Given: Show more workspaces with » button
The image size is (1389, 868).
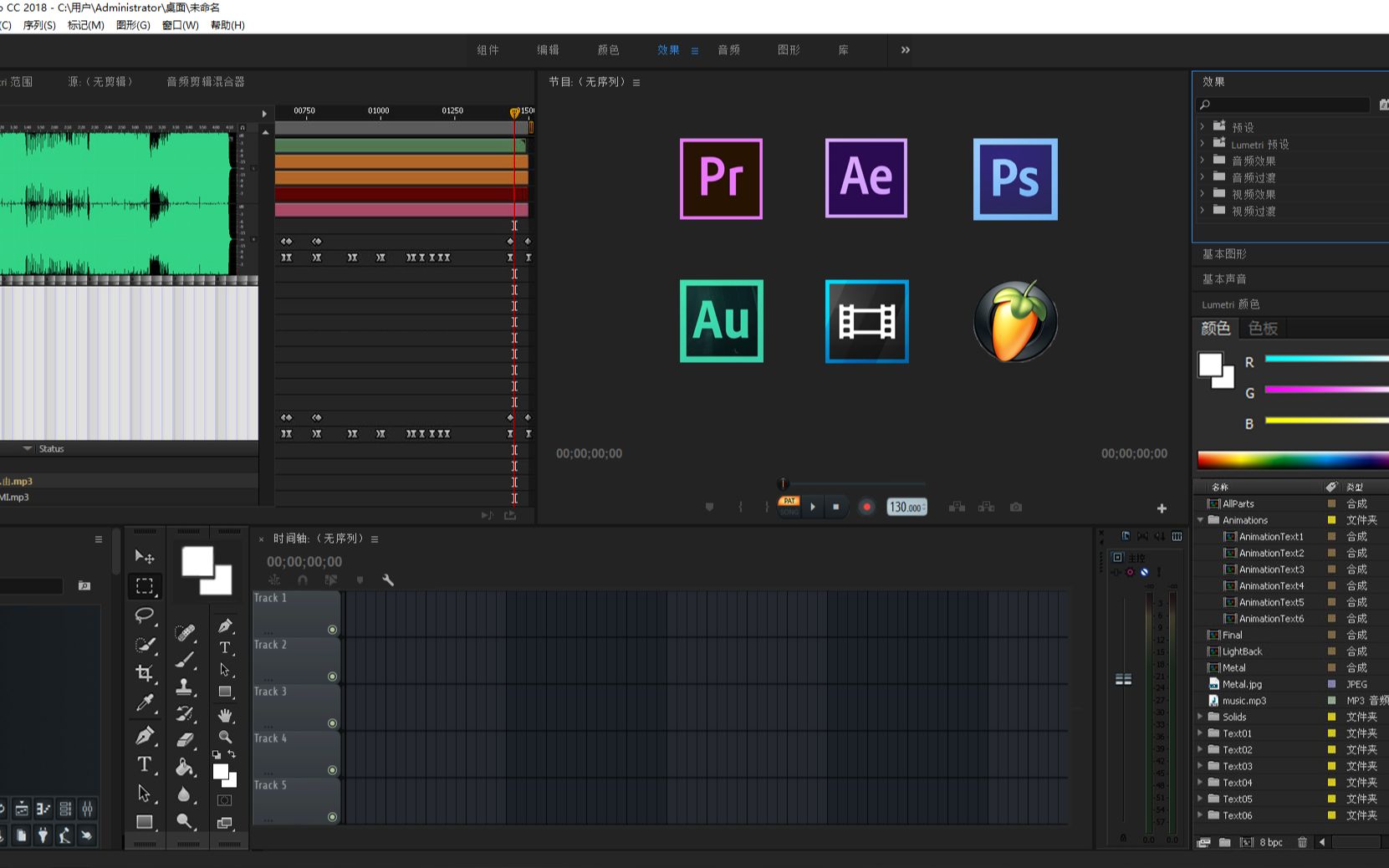Looking at the screenshot, I should 906,50.
